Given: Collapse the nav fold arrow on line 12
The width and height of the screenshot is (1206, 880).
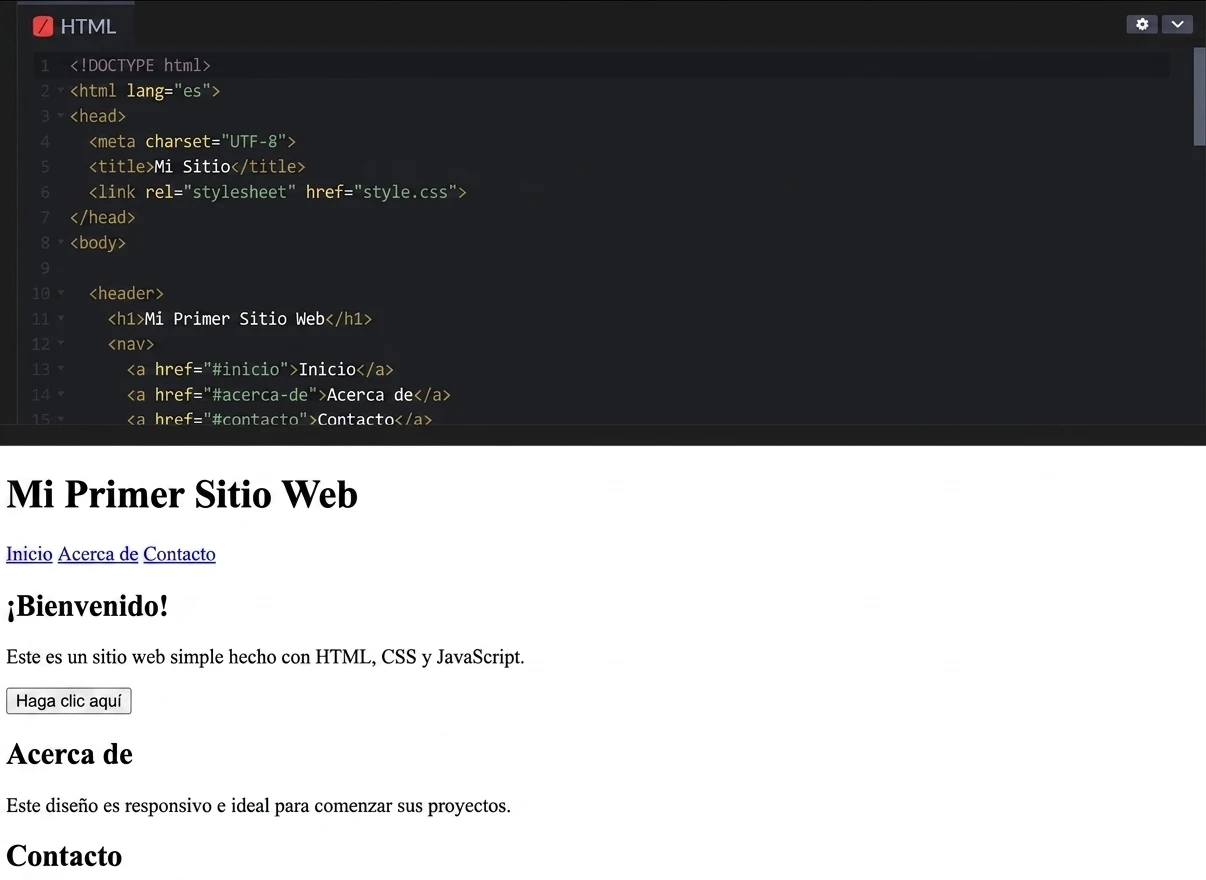Looking at the screenshot, I should (x=60, y=344).
